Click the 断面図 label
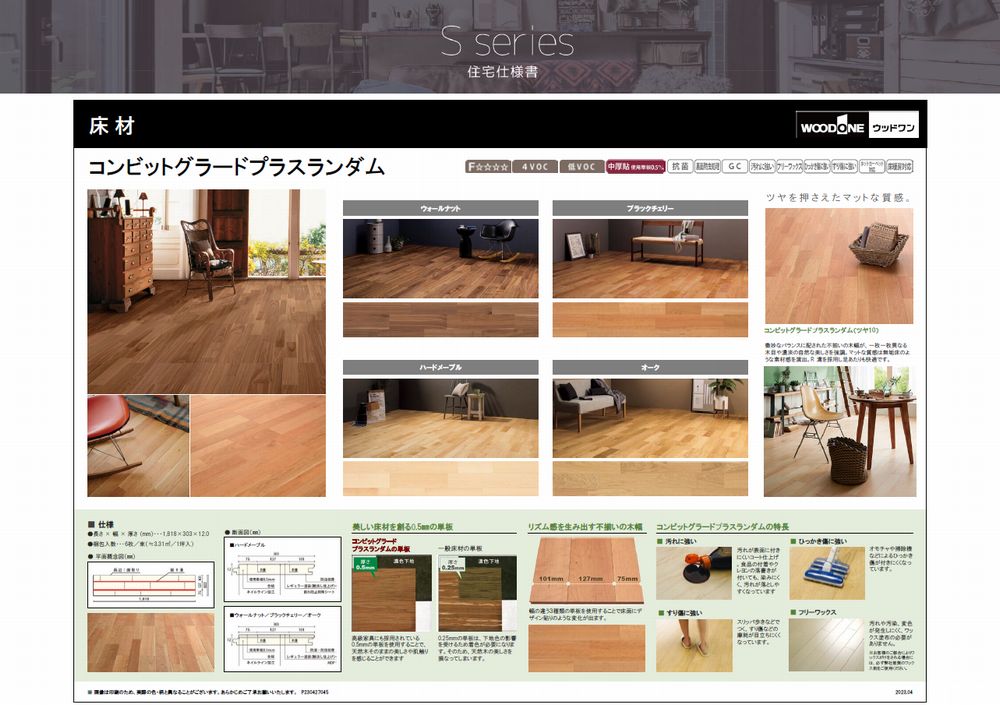 pyautogui.click(x=243, y=532)
